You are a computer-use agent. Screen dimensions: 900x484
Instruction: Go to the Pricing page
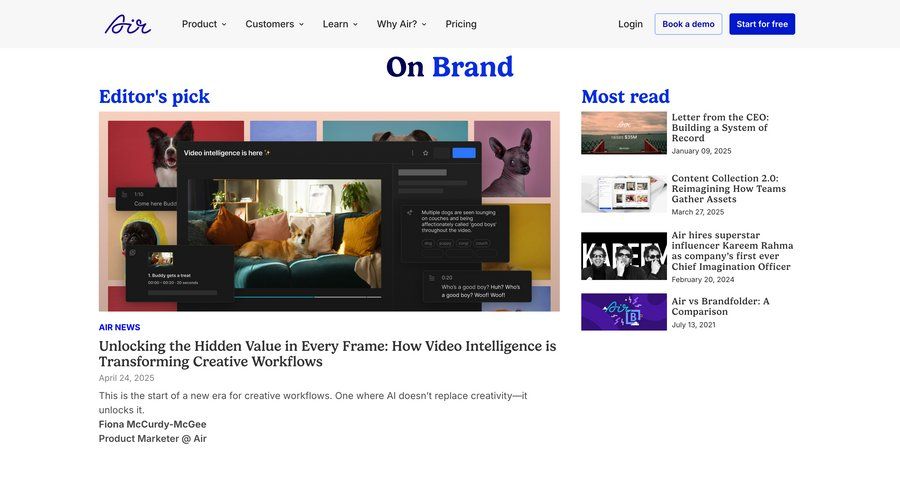tap(461, 24)
